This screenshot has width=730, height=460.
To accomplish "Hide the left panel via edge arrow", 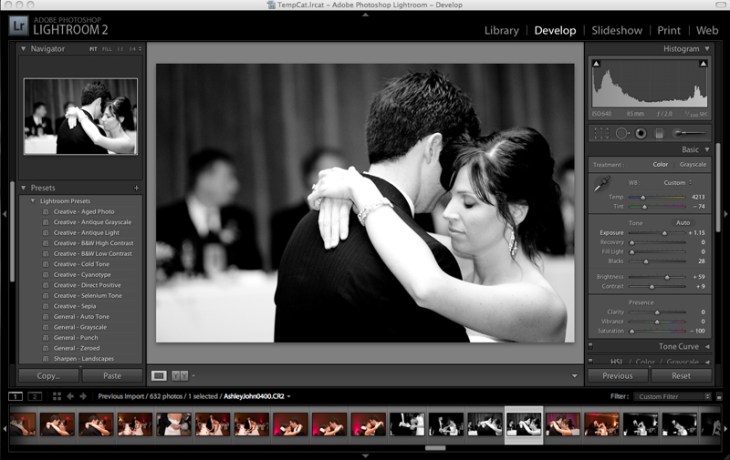I will [x=4, y=214].
